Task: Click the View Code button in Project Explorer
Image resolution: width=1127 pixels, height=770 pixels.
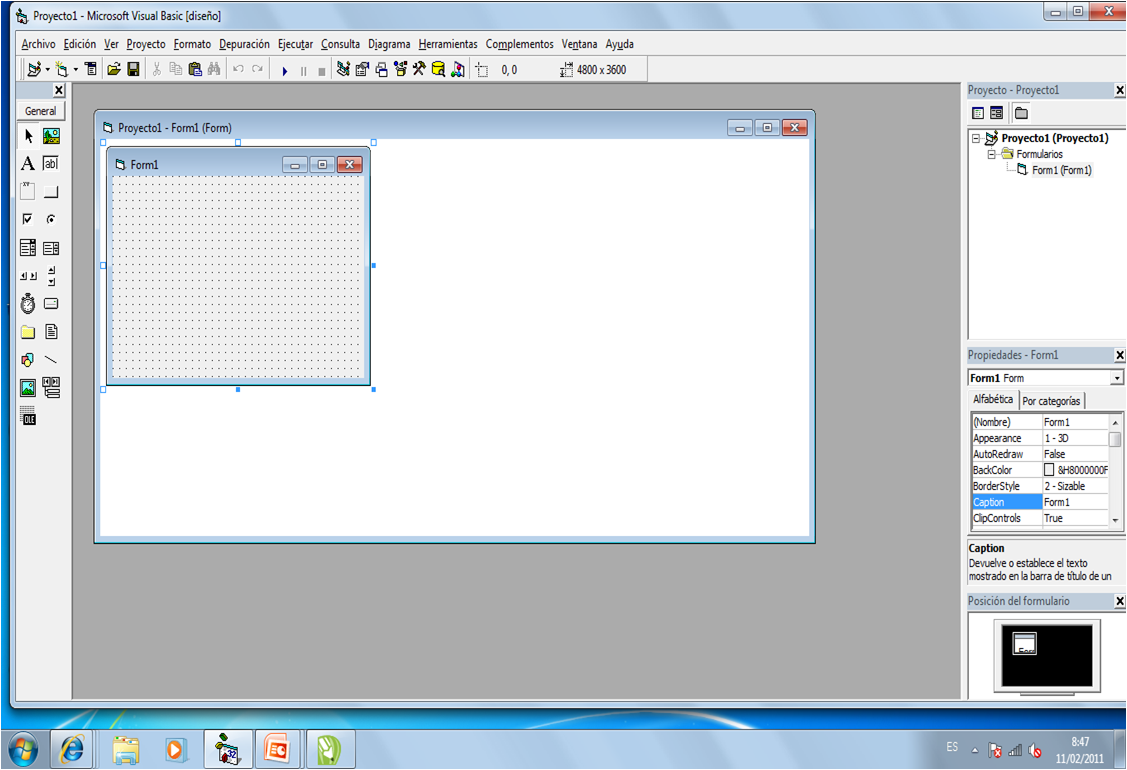Action: click(977, 112)
